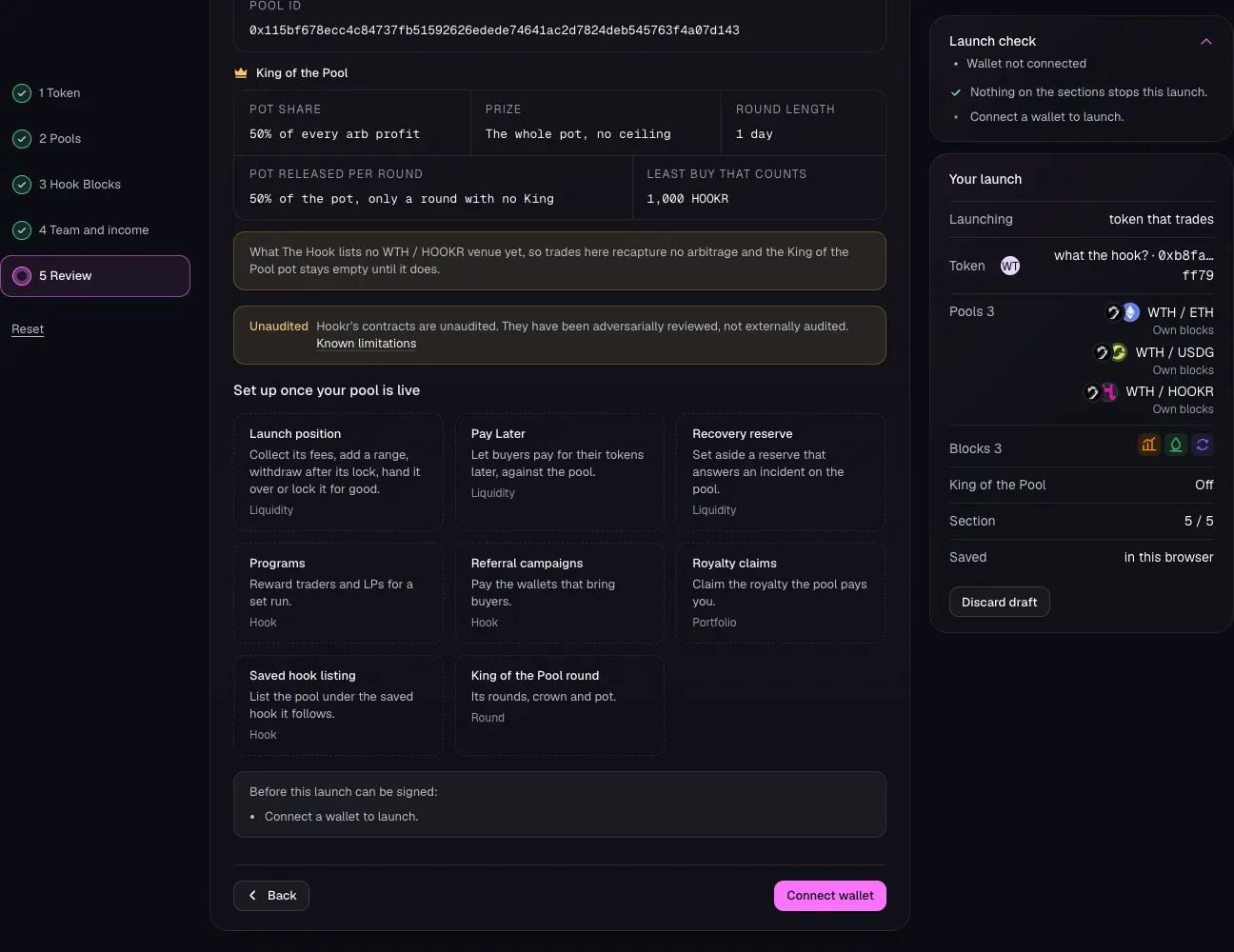1234x952 pixels.
Task: Open the Referral campaigns card
Action: pos(560,593)
